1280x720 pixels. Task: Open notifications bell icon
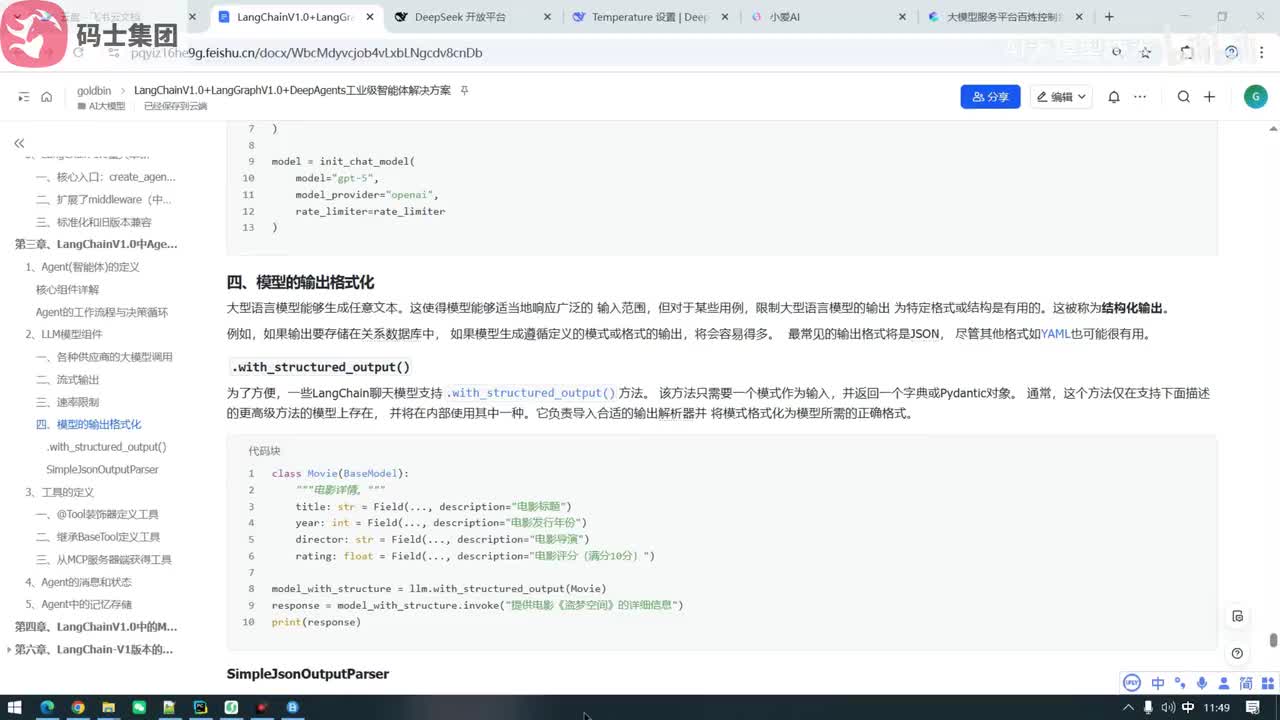(x=1114, y=97)
